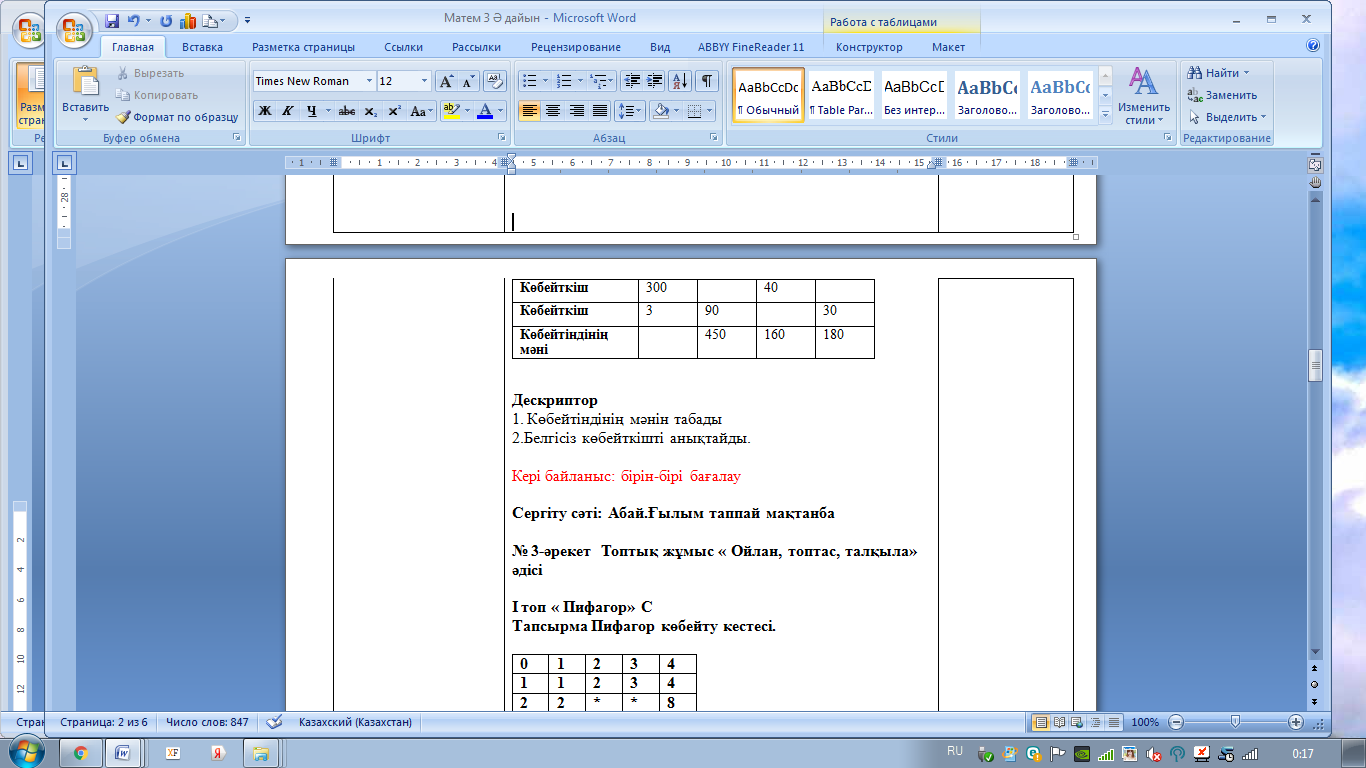
Task: Click the Заменить (Replace) button
Action: click(1222, 95)
